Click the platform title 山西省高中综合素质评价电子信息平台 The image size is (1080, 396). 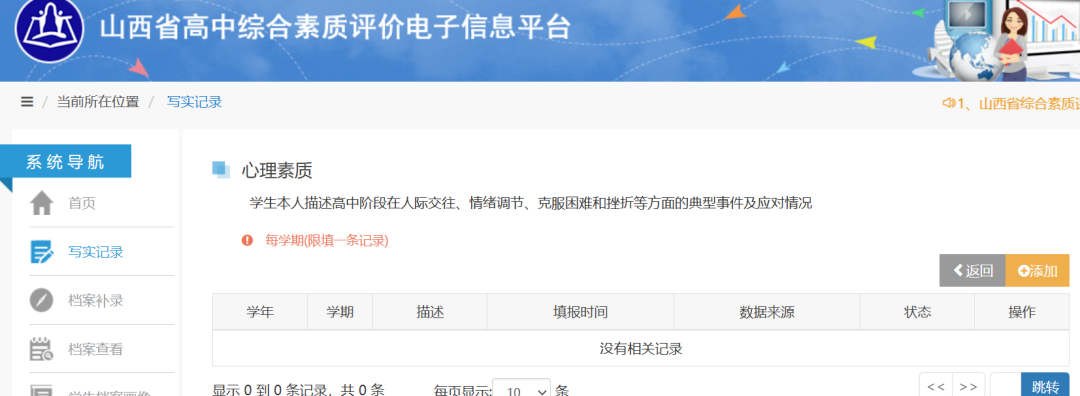(x=335, y=28)
